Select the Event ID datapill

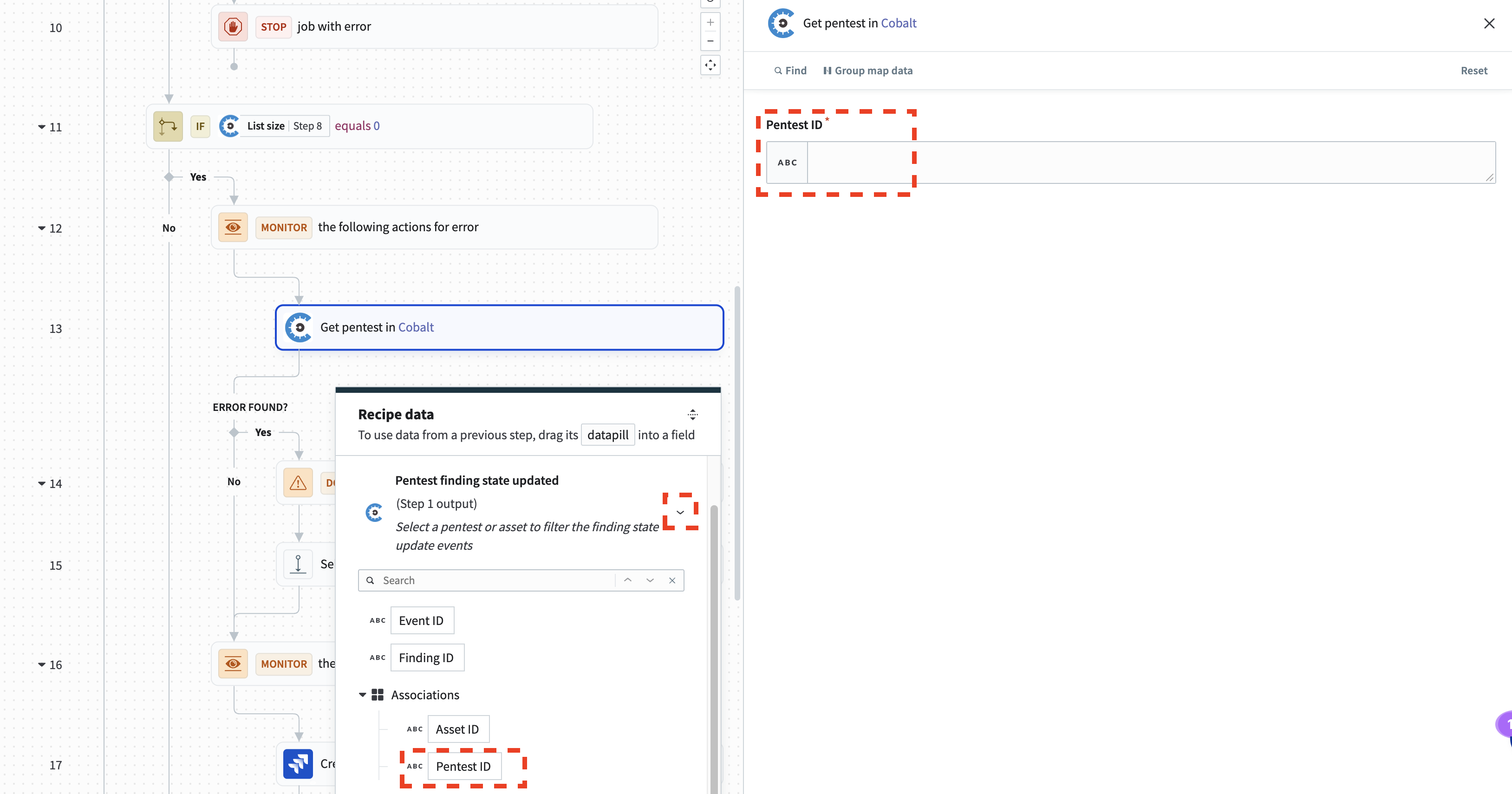click(x=422, y=620)
